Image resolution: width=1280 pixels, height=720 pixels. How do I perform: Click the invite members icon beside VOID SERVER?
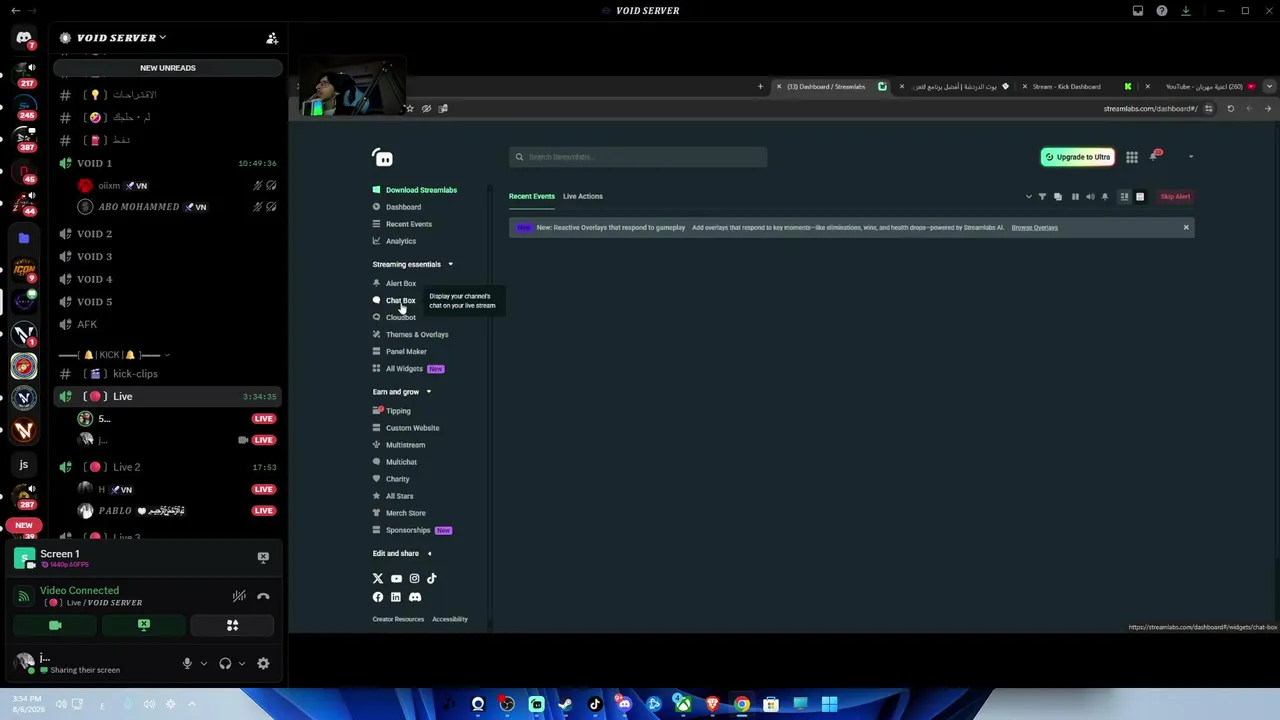click(x=272, y=38)
